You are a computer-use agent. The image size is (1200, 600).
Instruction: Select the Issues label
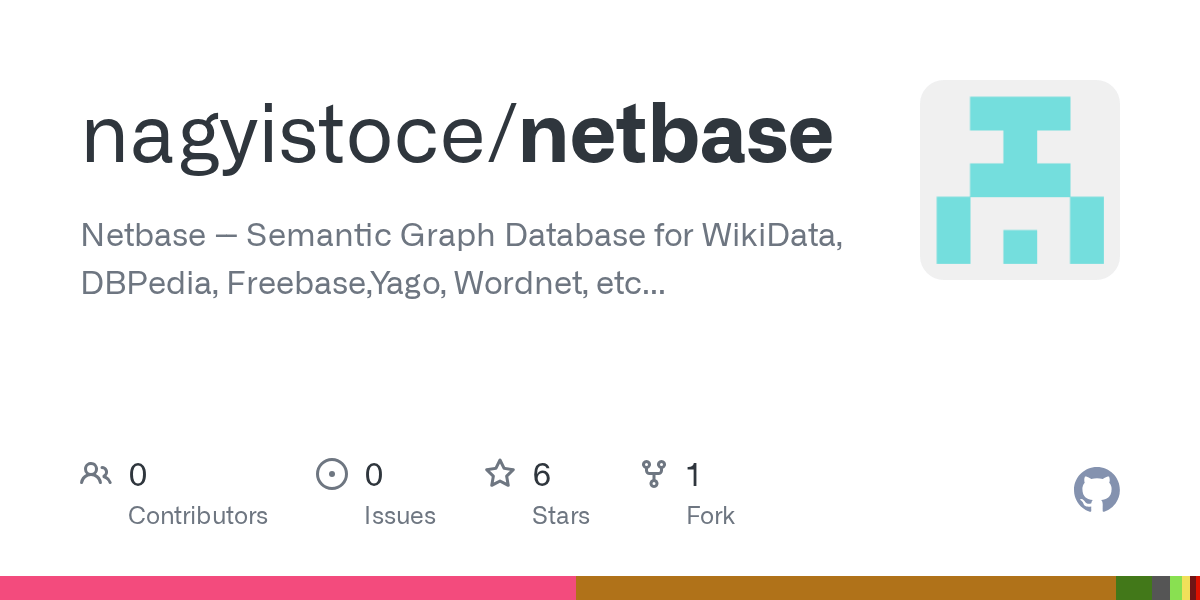click(400, 516)
